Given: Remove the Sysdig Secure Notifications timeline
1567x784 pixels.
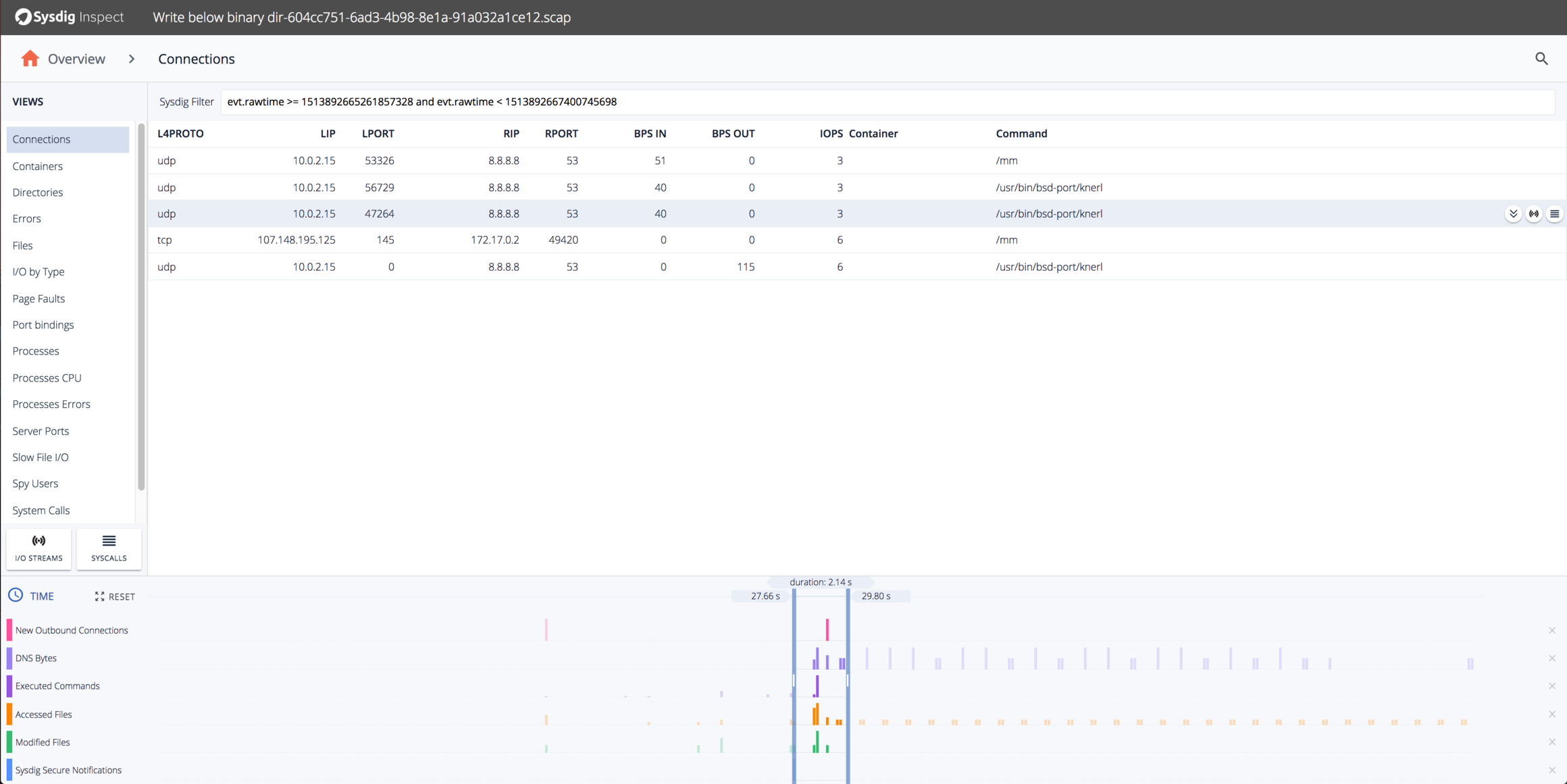Looking at the screenshot, I should [1552, 770].
